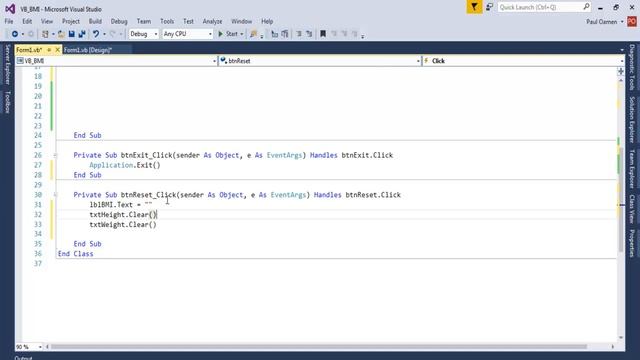Image resolution: width=640 pixels, height=360 pixels.
Task: Click the Undo arrow icon
Action: tap(96, 34)
